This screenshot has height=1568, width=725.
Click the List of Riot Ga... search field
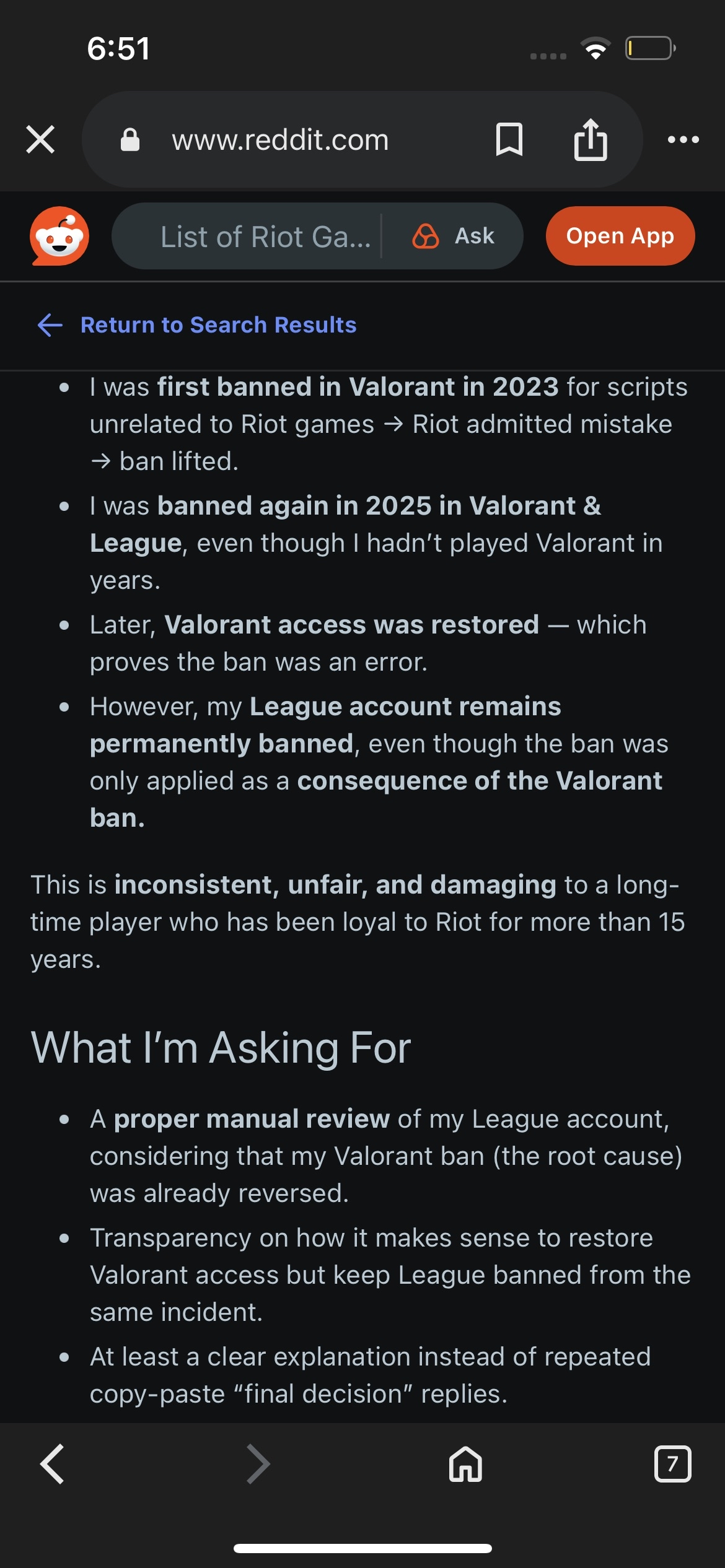(x=265, y=237)
